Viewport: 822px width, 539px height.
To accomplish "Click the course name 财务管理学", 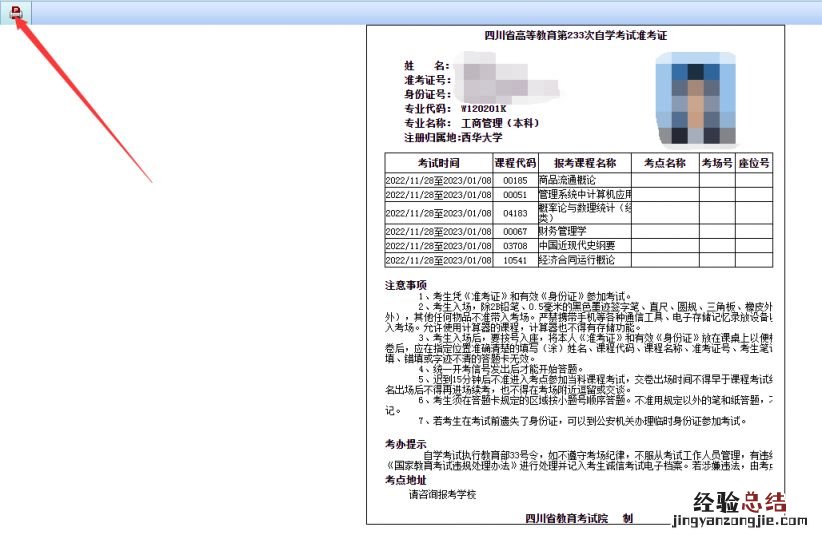I will [x=563, y=231].
